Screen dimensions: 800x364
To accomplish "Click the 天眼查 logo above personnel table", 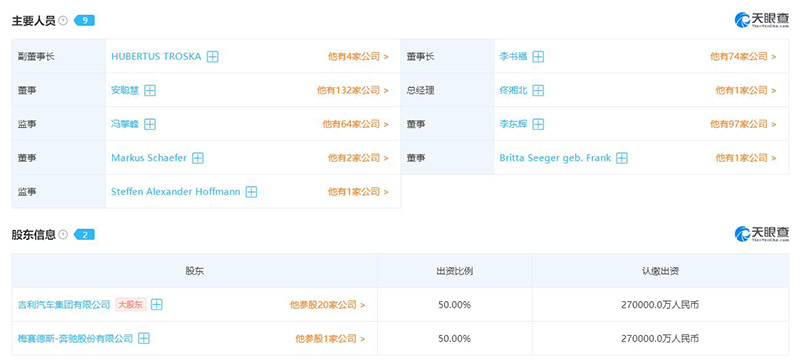I will point(762,21).
